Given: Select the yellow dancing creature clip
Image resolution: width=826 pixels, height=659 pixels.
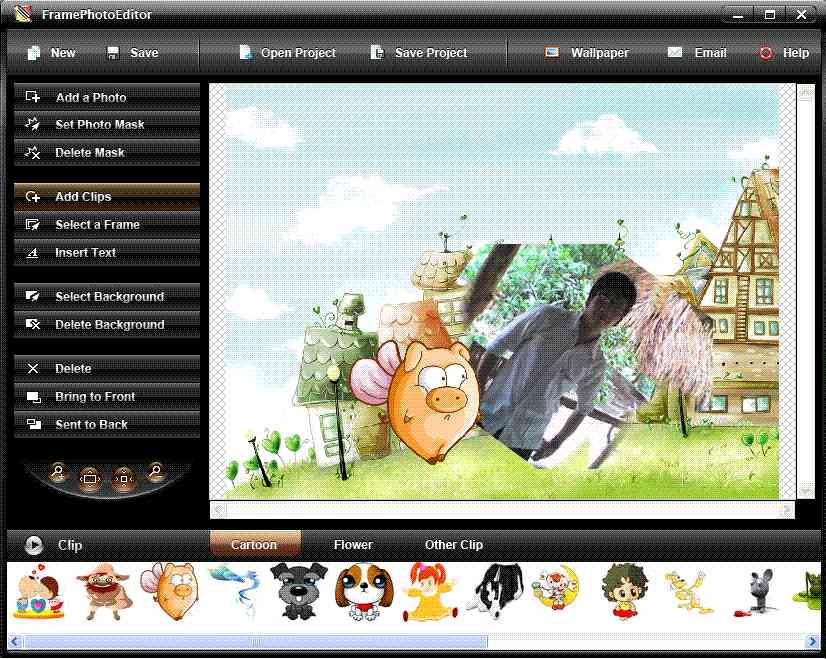Looking at the screenshot, I should coord(687,593).
